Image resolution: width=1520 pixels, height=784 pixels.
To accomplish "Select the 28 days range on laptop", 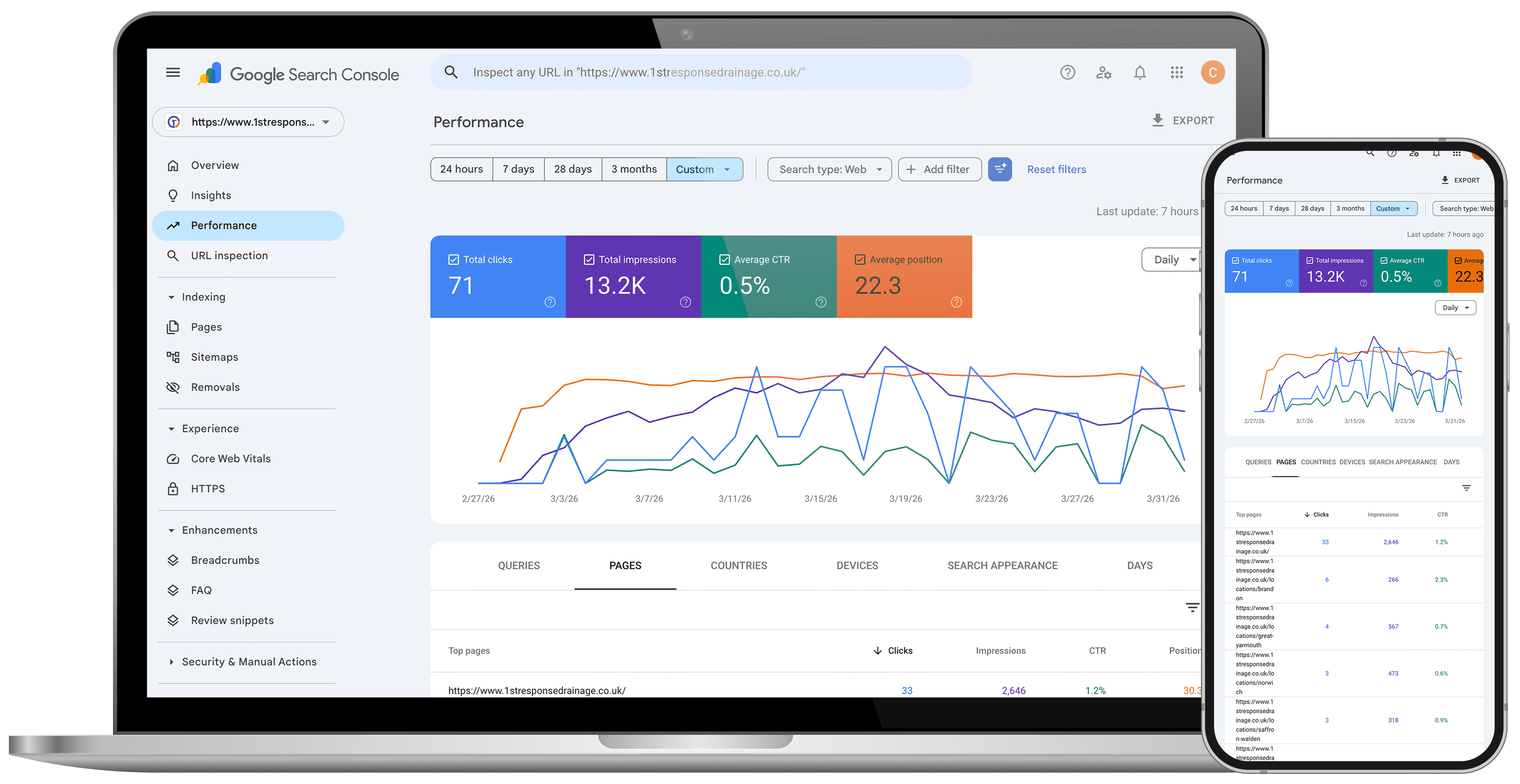I will 573,169.
